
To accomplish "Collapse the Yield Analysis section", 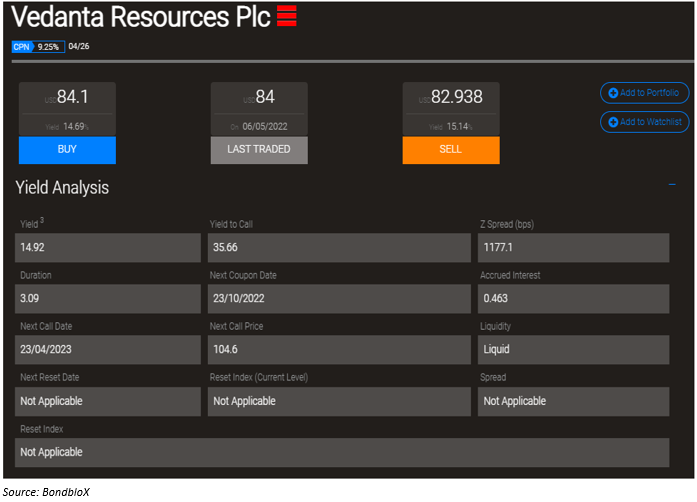I will pyautogui.click(x=671, y=184).
